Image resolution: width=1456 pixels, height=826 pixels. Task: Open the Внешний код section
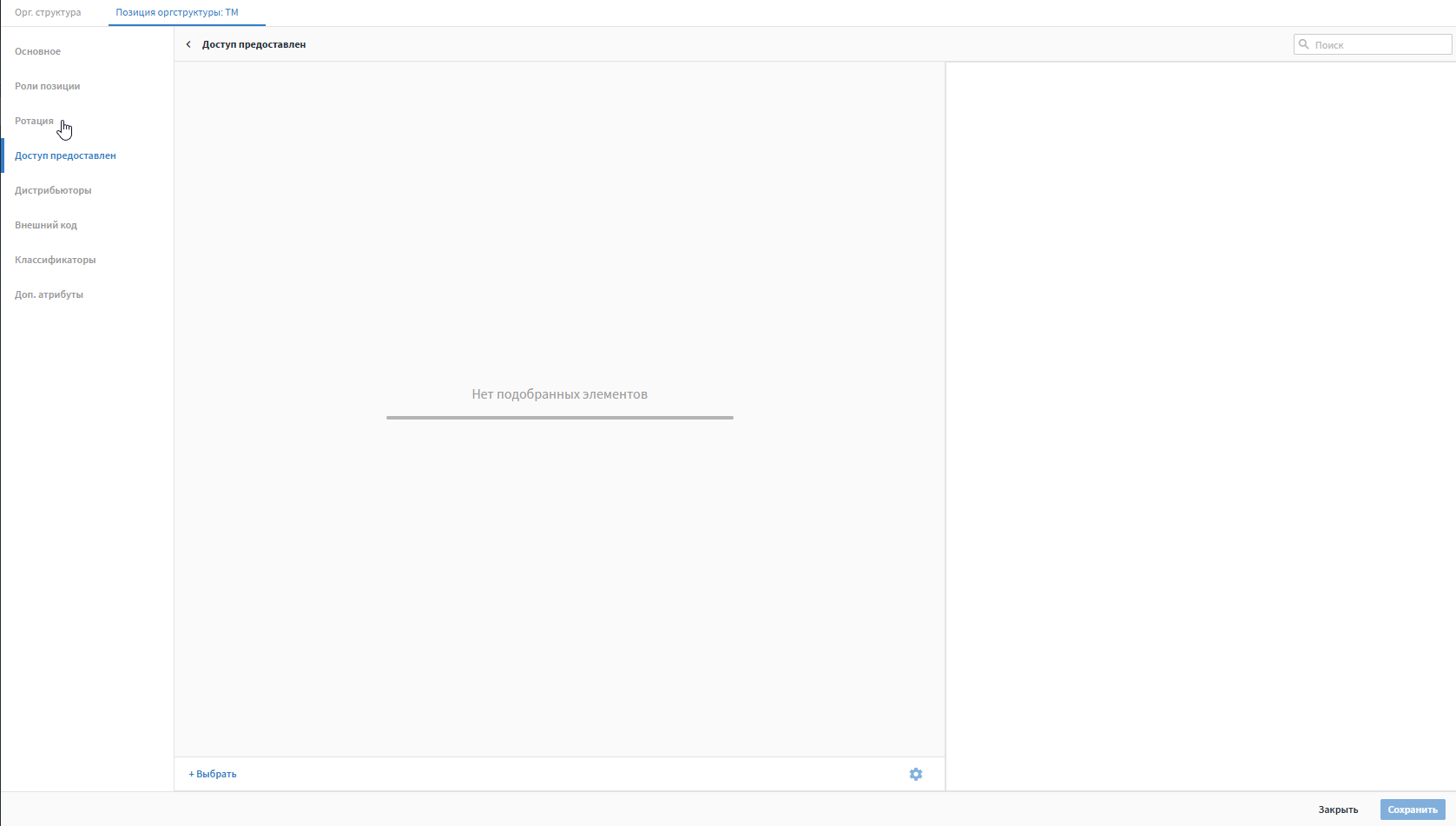[46, 225]
